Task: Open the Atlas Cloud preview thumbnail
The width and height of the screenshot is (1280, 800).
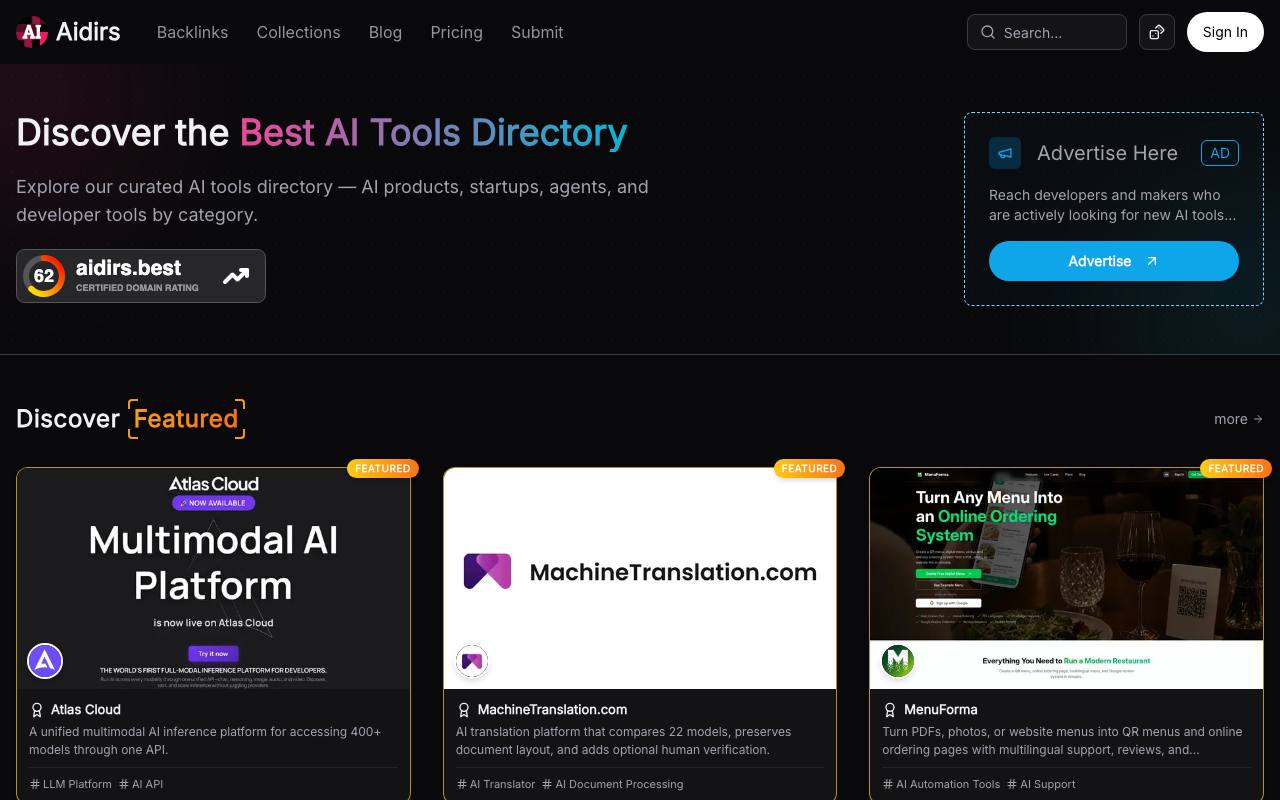Action: pos(213,578)
